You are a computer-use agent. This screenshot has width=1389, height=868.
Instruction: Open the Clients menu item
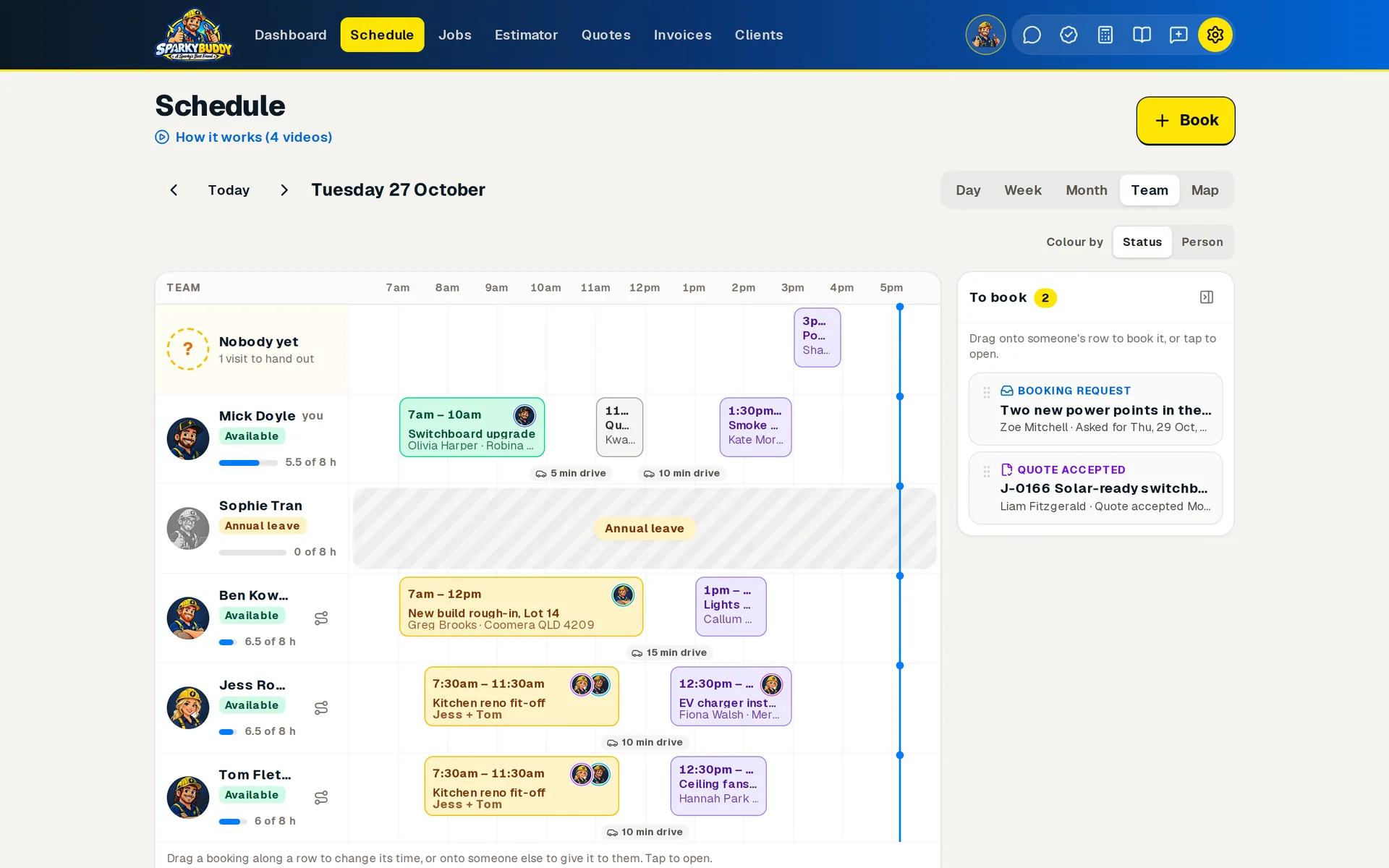click(758, 35)
